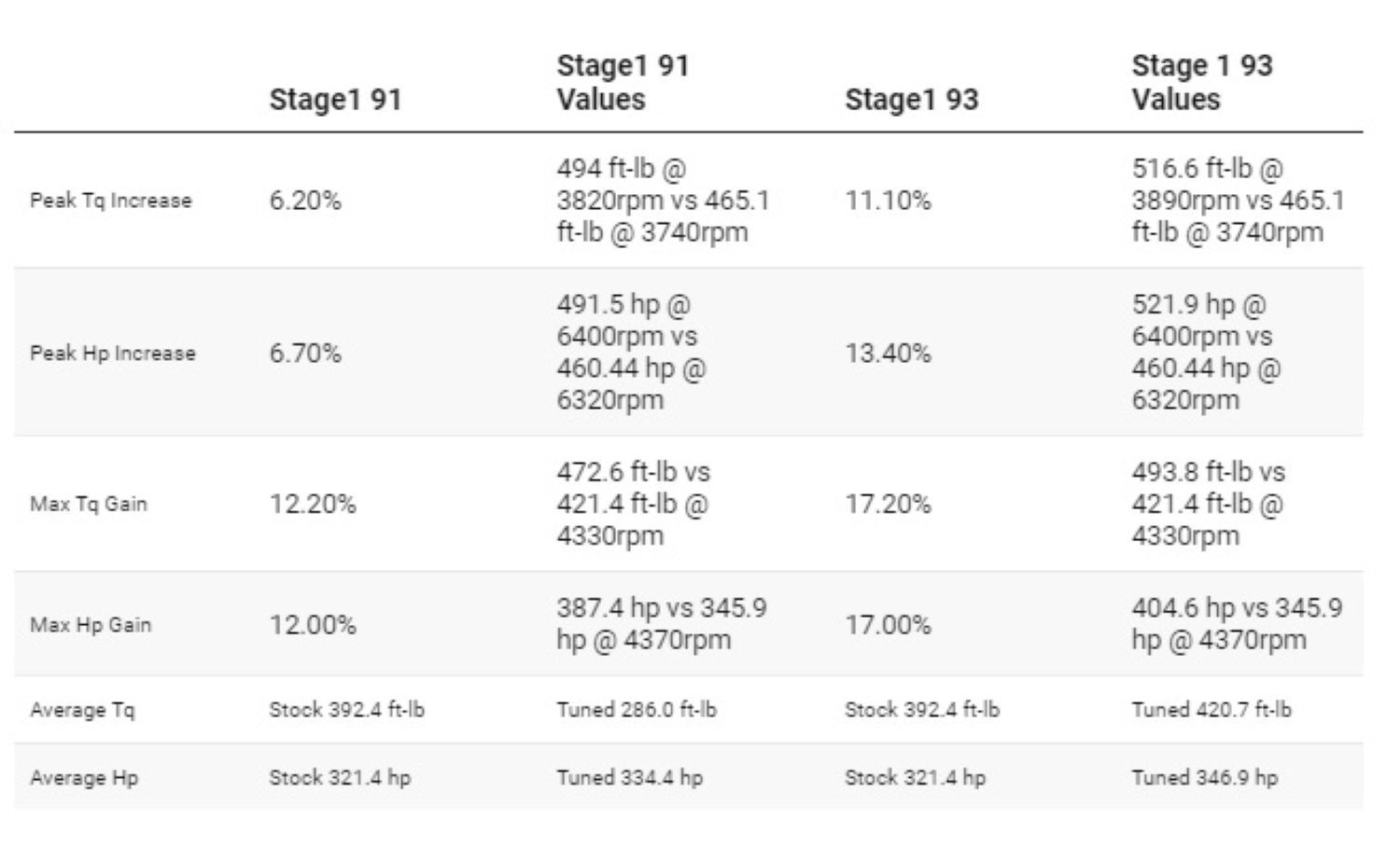
Task: Click the Tuned 346.9 hp cell
Action: [1204, 778]
